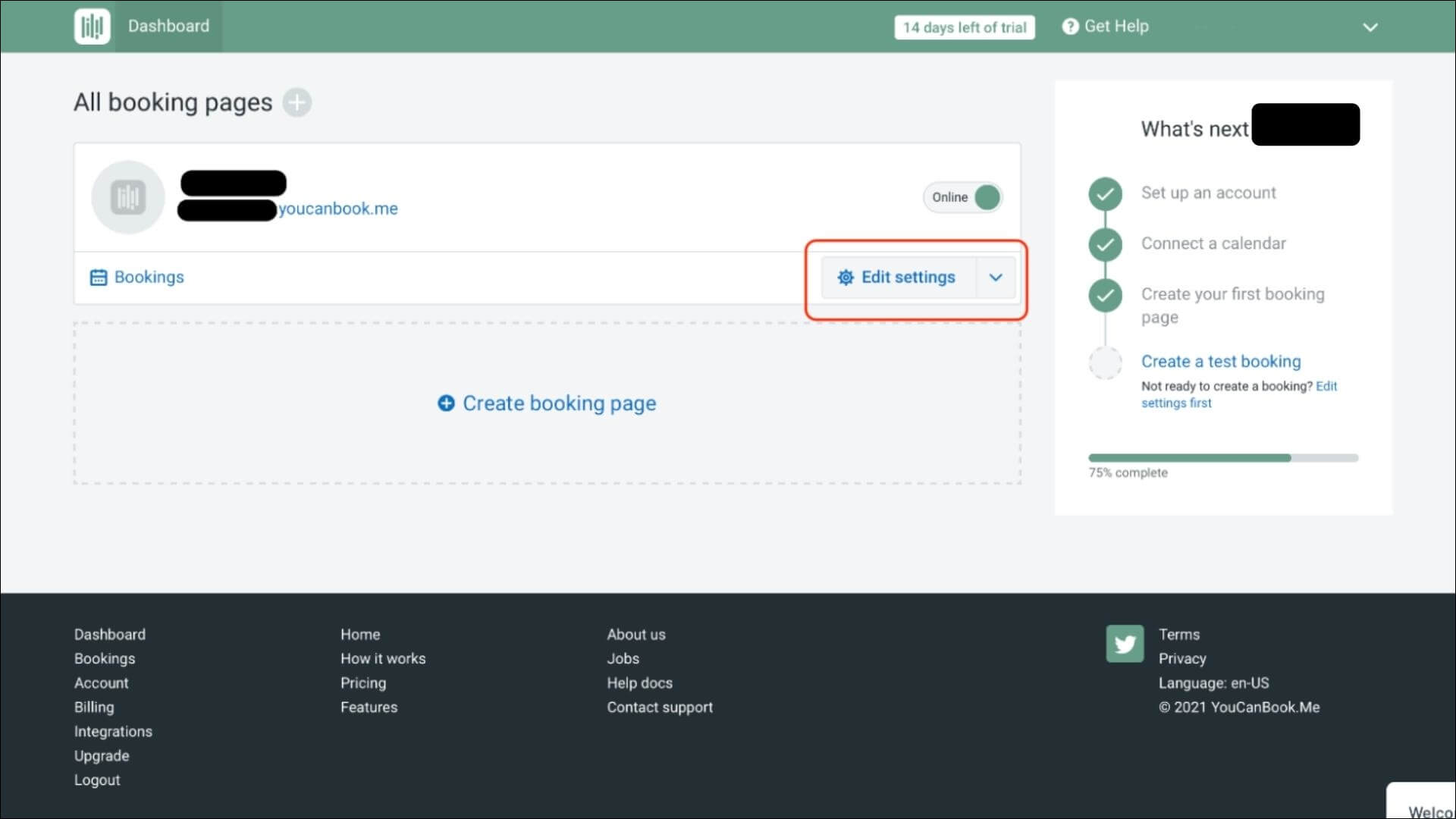Click the gear icon in Edit settings
The image size is (1456, 819).
[x=846, y=278]
